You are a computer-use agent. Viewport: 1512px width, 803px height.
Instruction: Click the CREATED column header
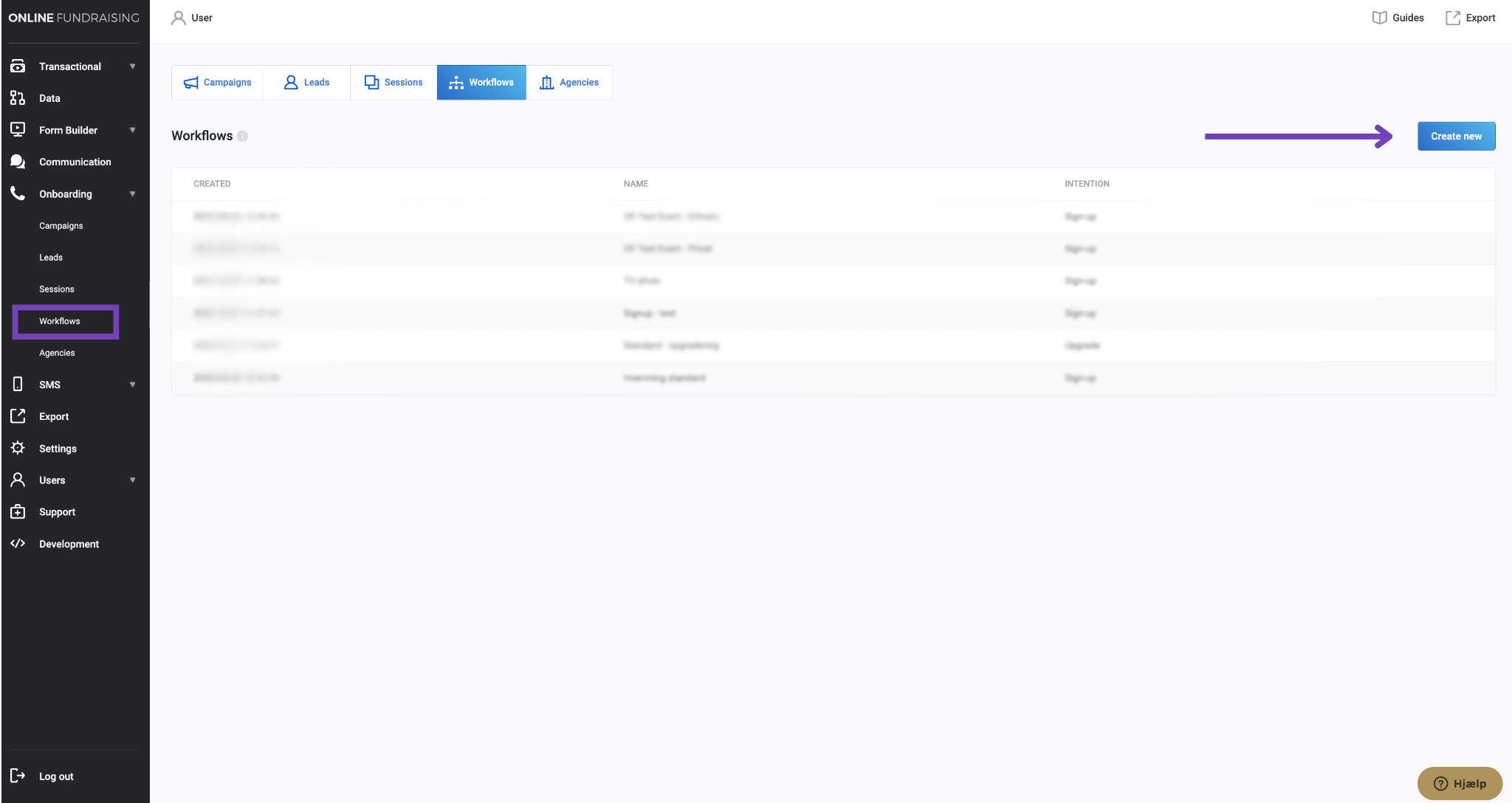click(x=212, y=184)
